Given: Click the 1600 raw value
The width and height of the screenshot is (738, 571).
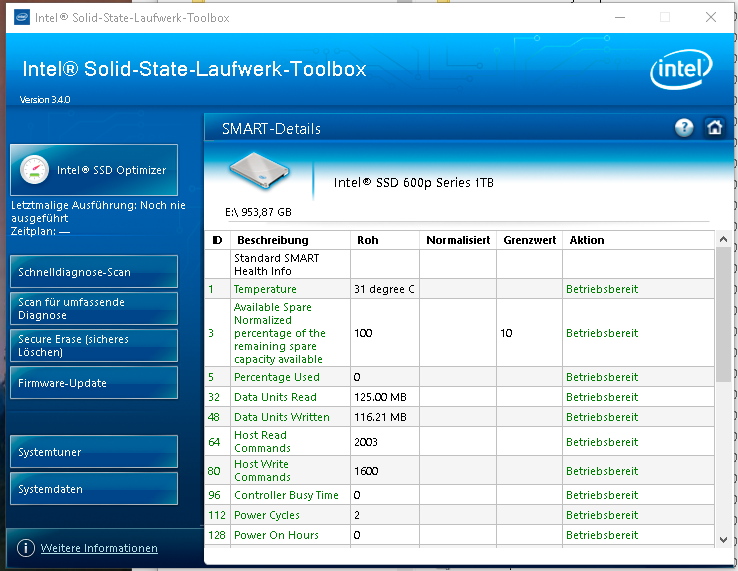Looking at the screenshot, I should click(366, 471).
